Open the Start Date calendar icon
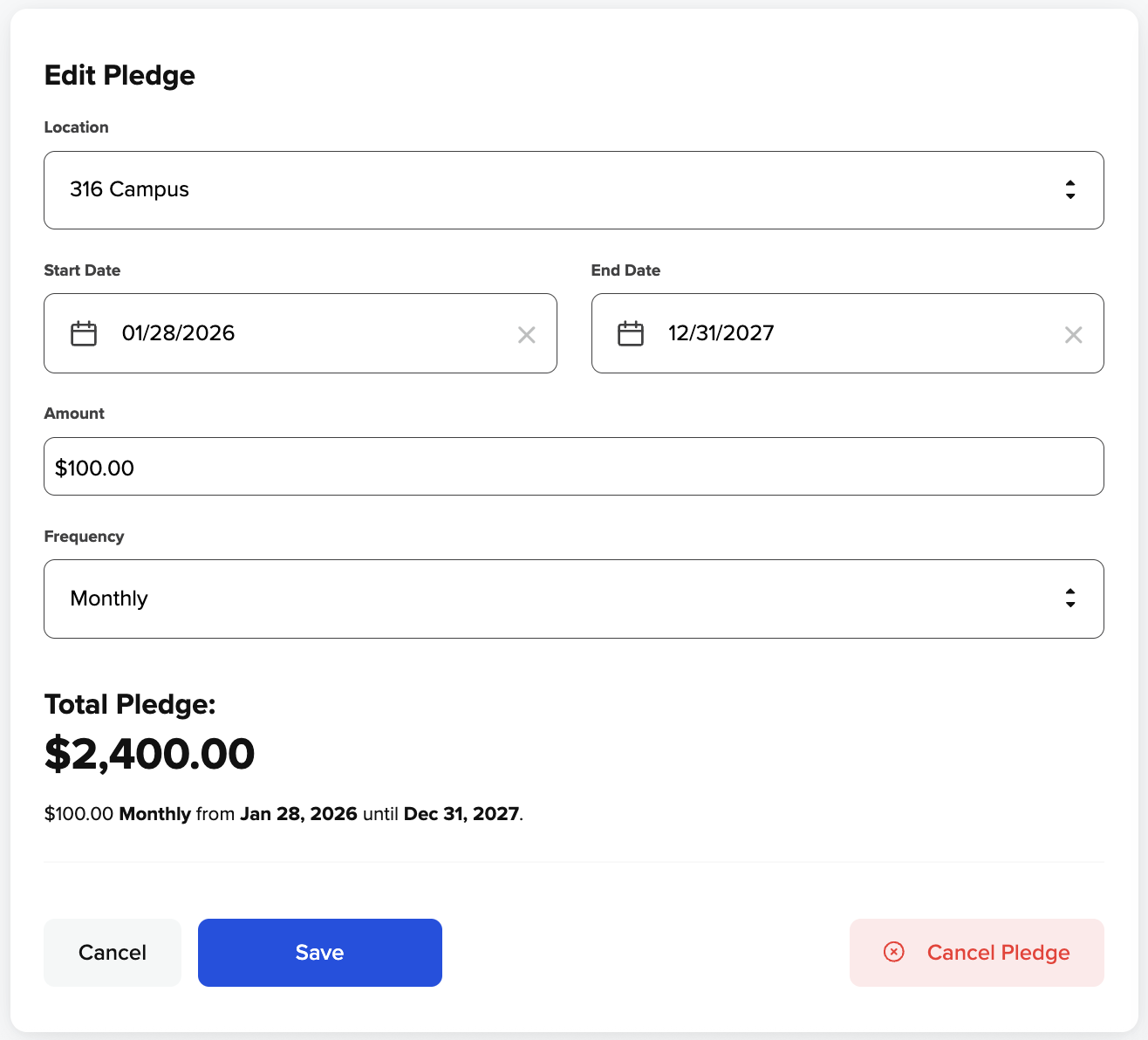Image resolution: width=1148 pixels, height=1040 pixels. click(x=84, y=333)
